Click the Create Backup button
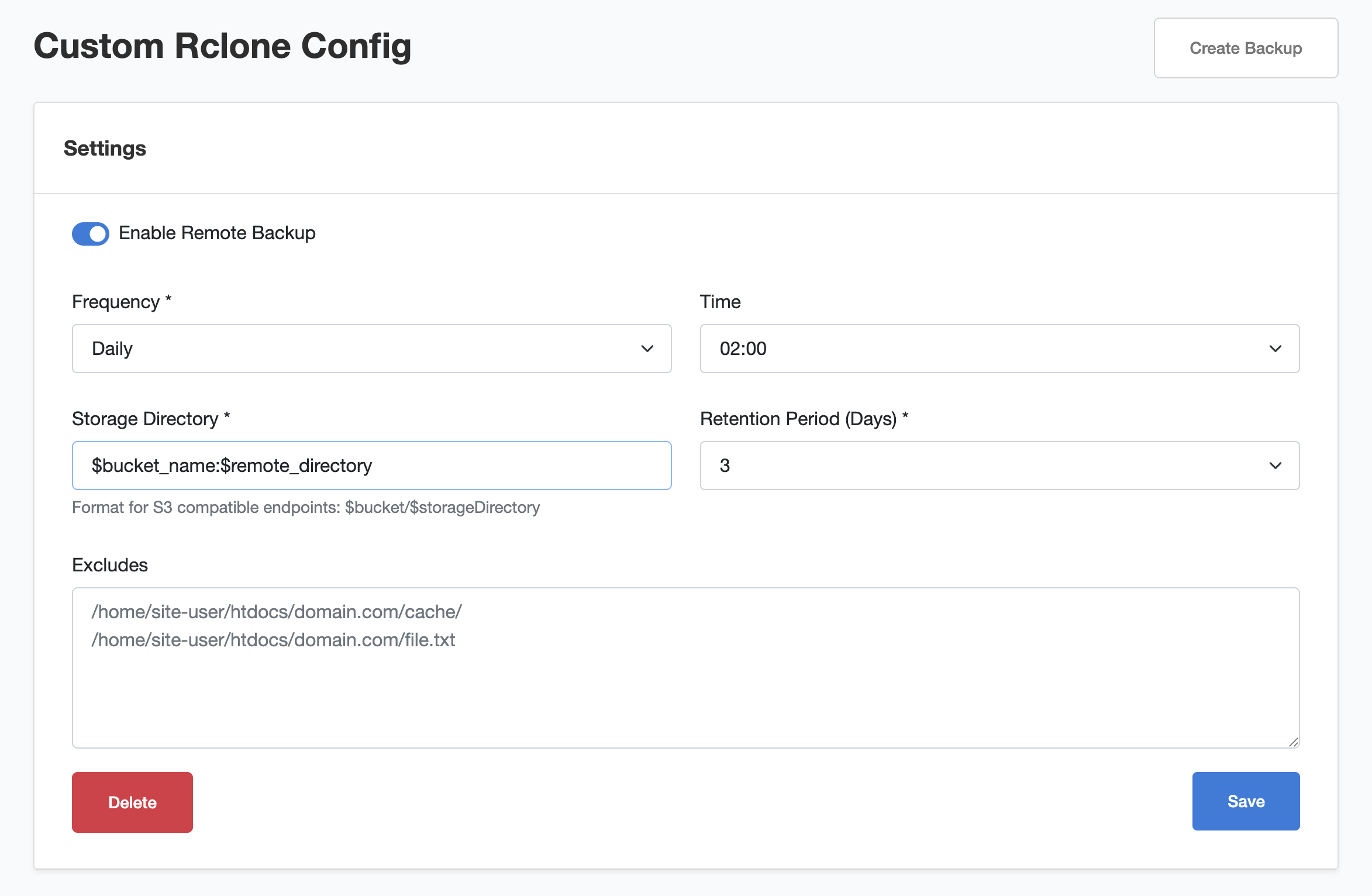This screenshot has height=896, width=1372. pos(1245,48)
